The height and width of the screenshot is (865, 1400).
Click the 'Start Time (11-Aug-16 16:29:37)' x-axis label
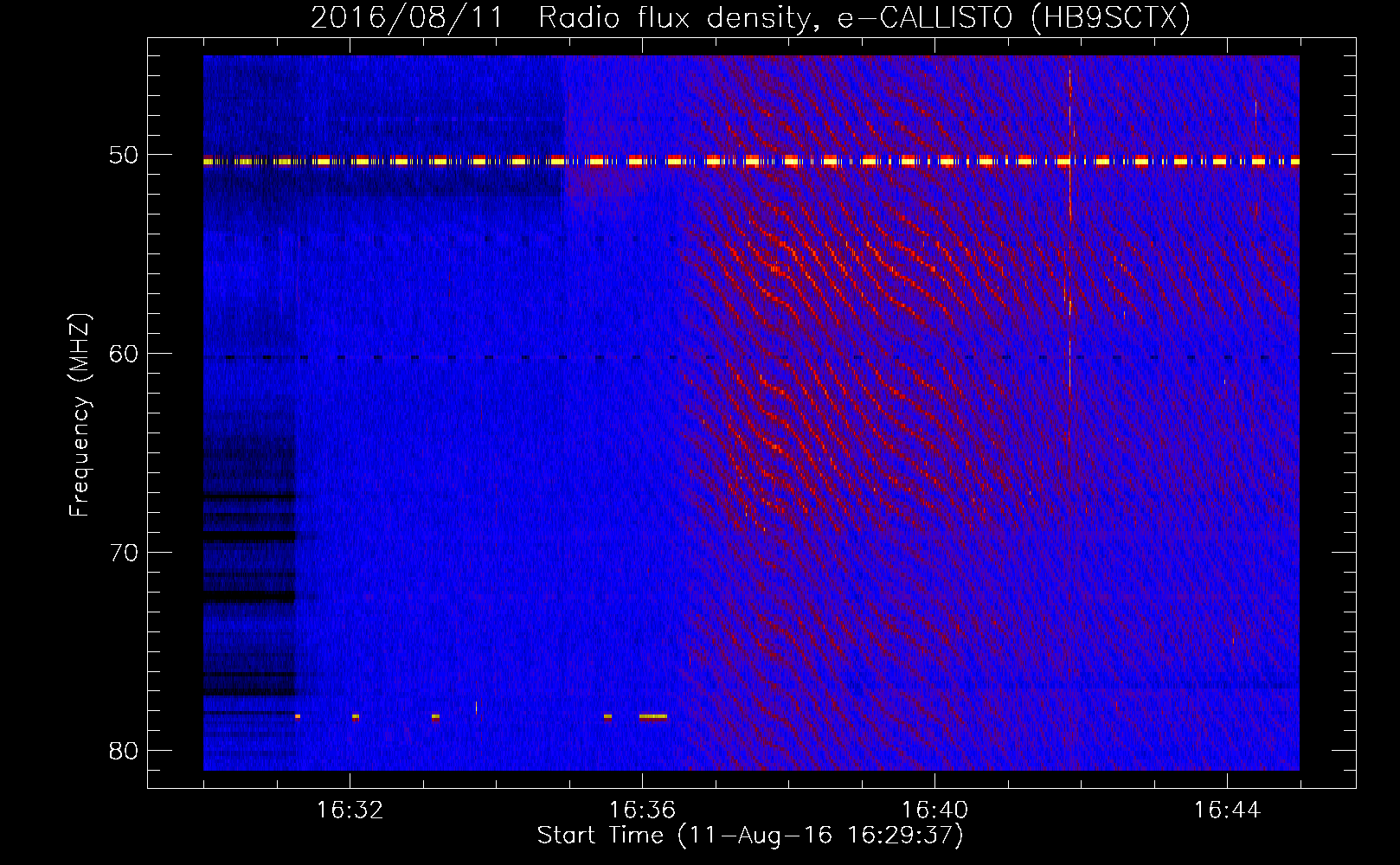point(750,836)
